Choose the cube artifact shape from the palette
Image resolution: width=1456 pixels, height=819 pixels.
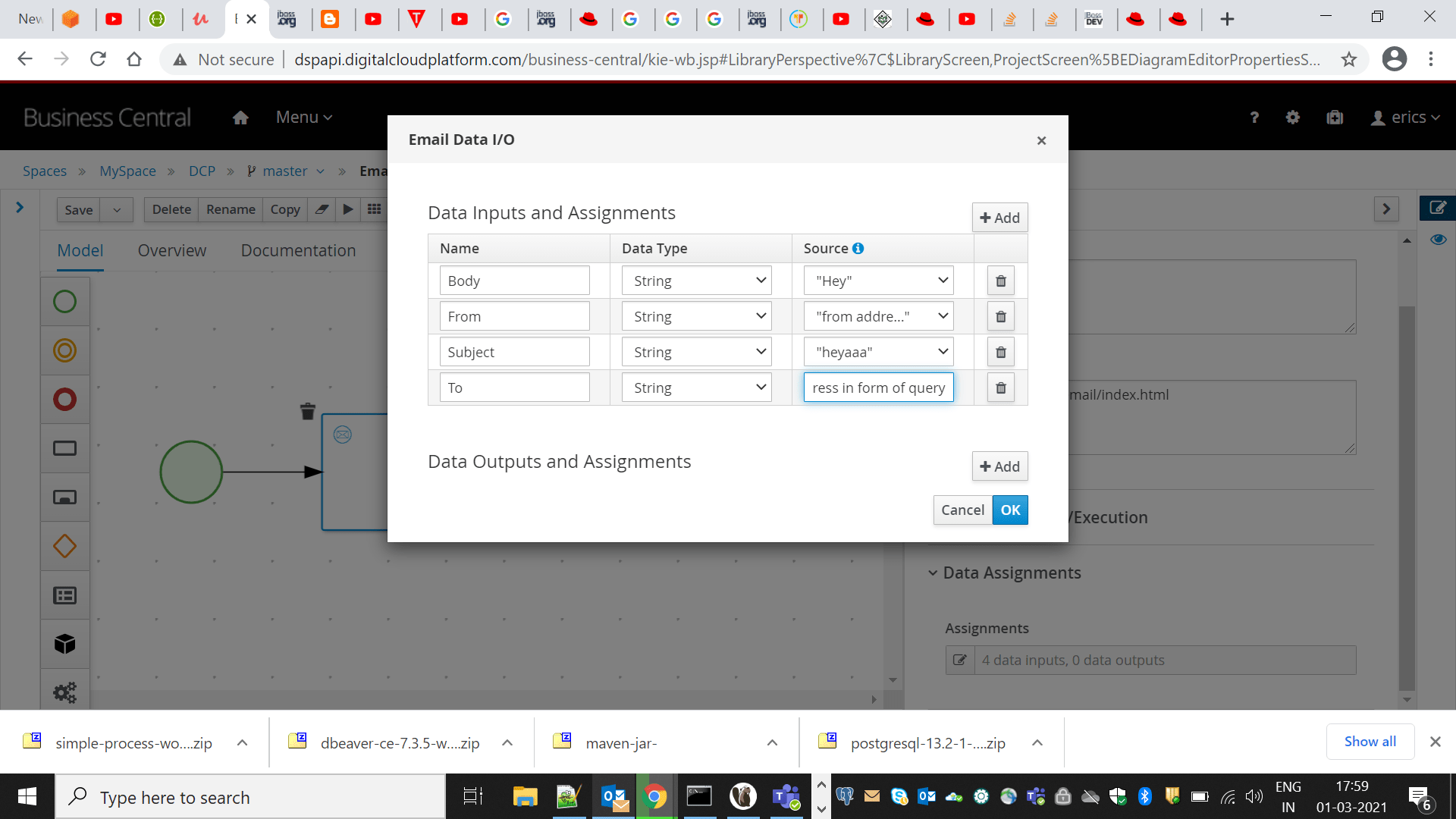click(x=64, y=644)
